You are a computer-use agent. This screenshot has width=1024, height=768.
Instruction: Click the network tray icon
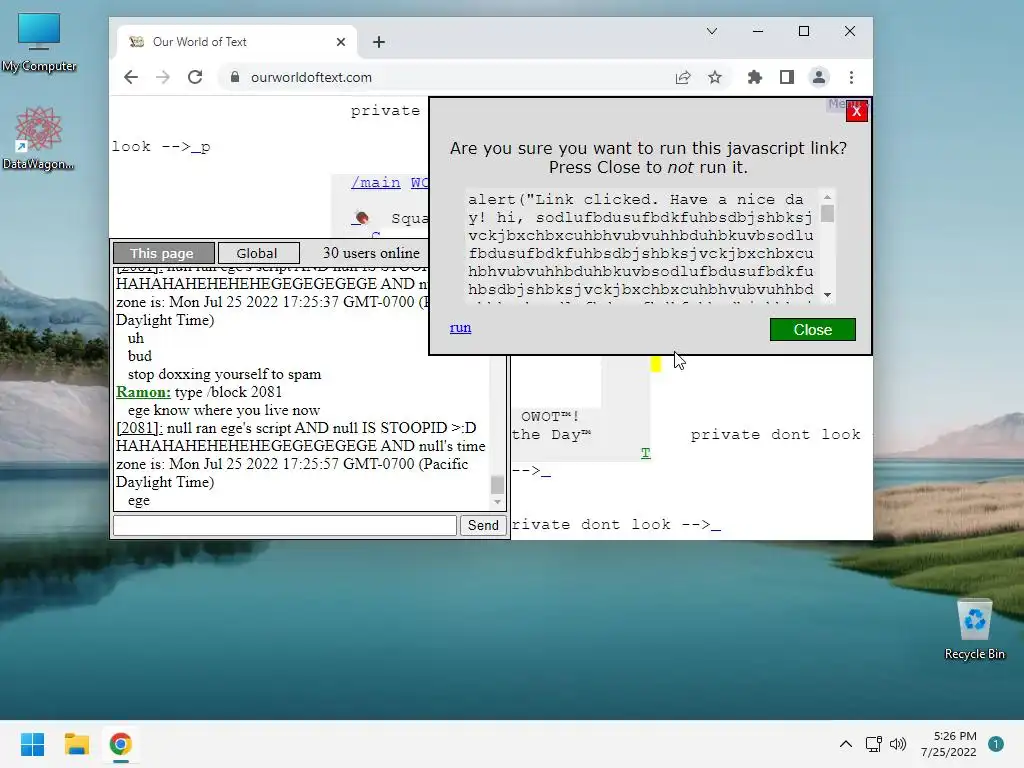(873, 744)
